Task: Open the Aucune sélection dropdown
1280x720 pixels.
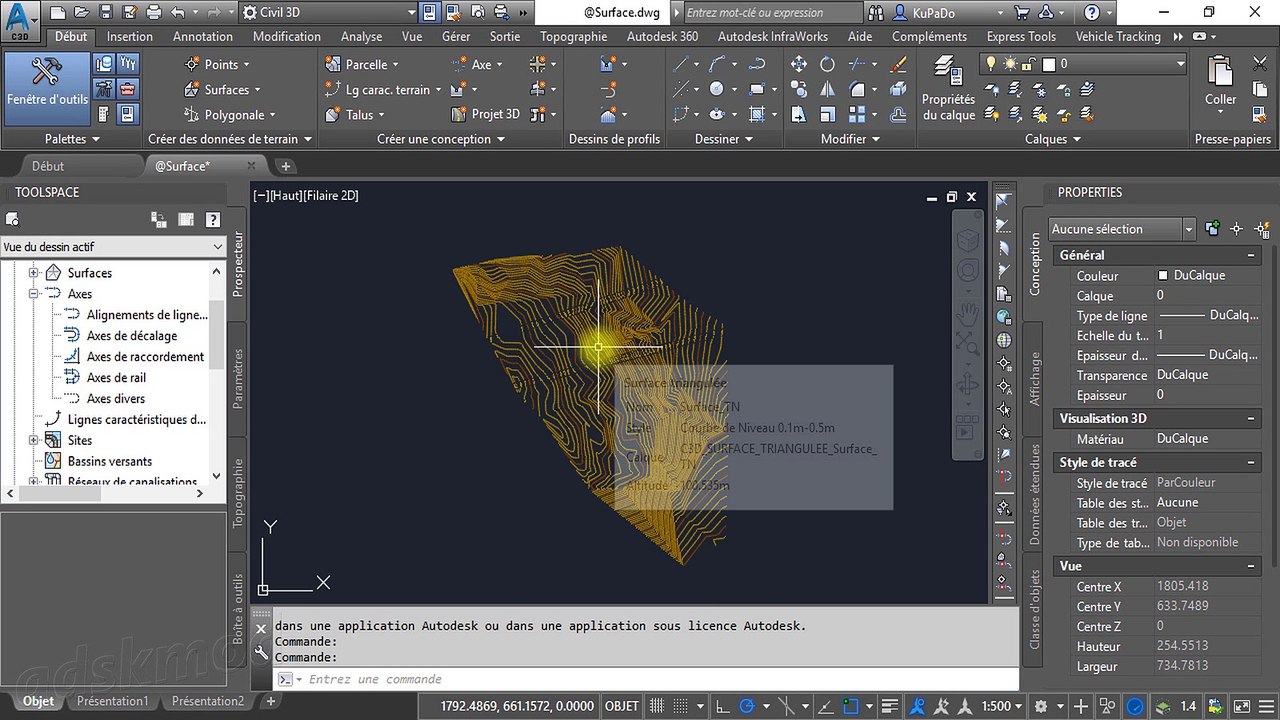Action: point(1122,229)
